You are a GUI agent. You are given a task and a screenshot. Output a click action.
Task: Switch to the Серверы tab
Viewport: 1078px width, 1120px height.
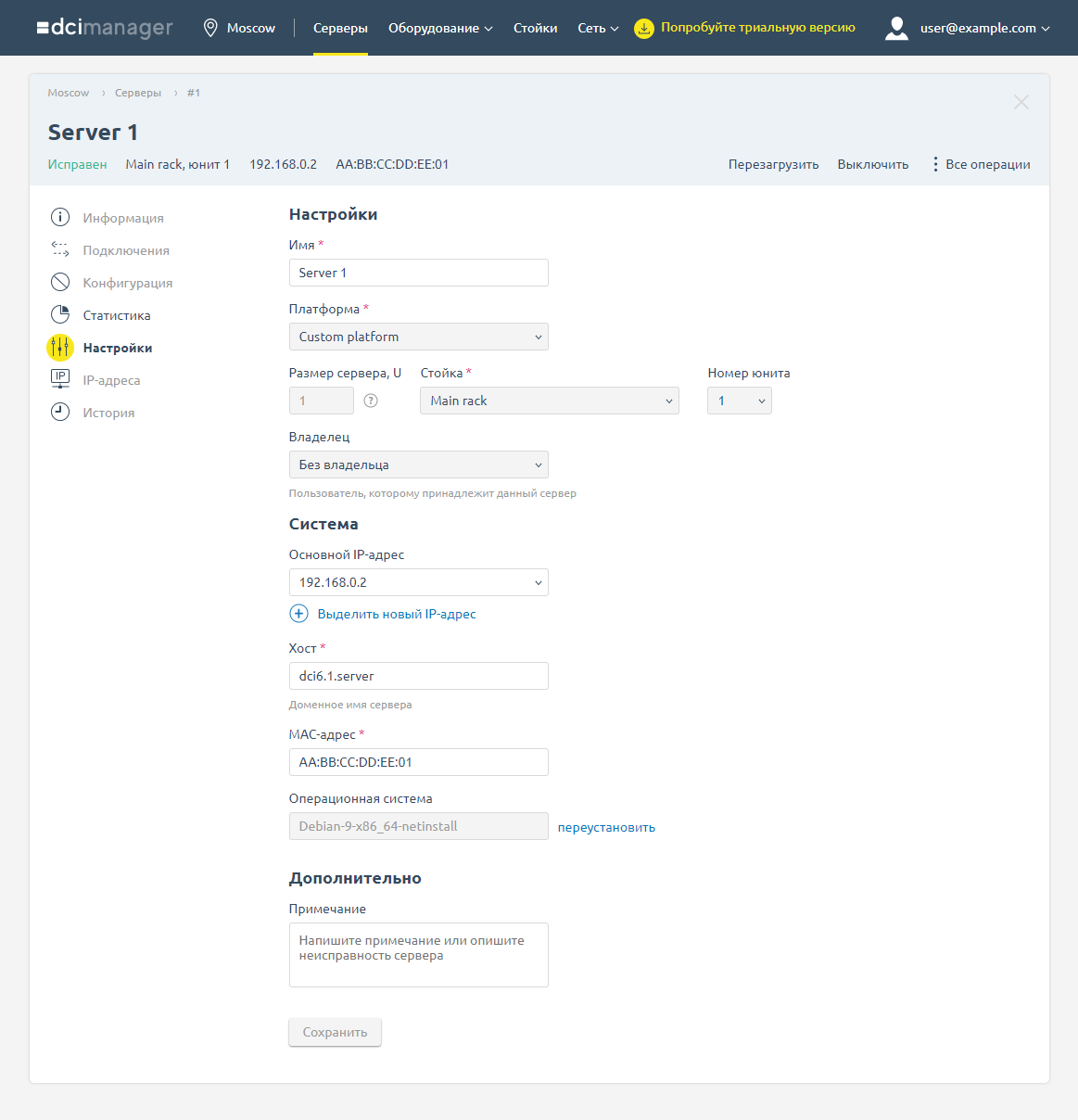pos(340,28)
